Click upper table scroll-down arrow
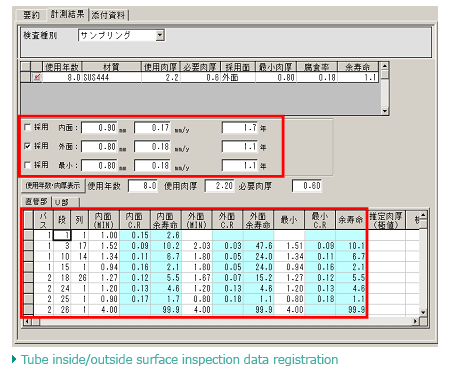The width and height of the screenshot is (450, 370). click(385, 111)
